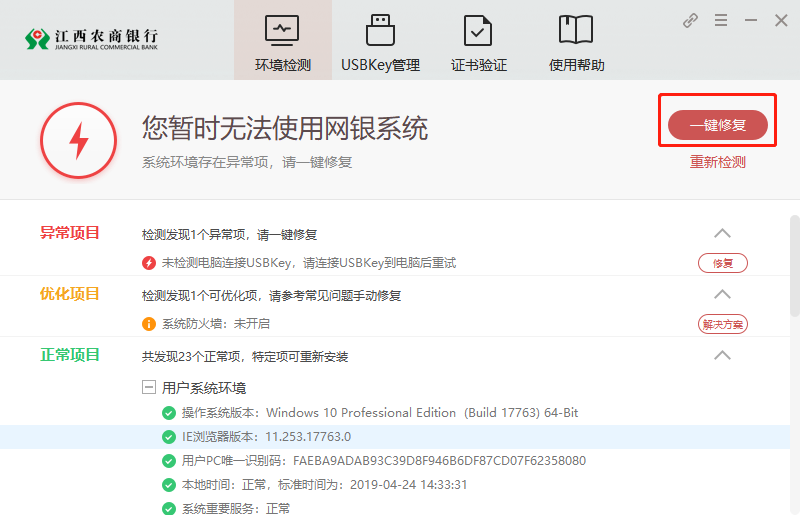Click the orange firewall warning icon
Viewport: 800px width, 530px height.
click(x=148, y=324)
